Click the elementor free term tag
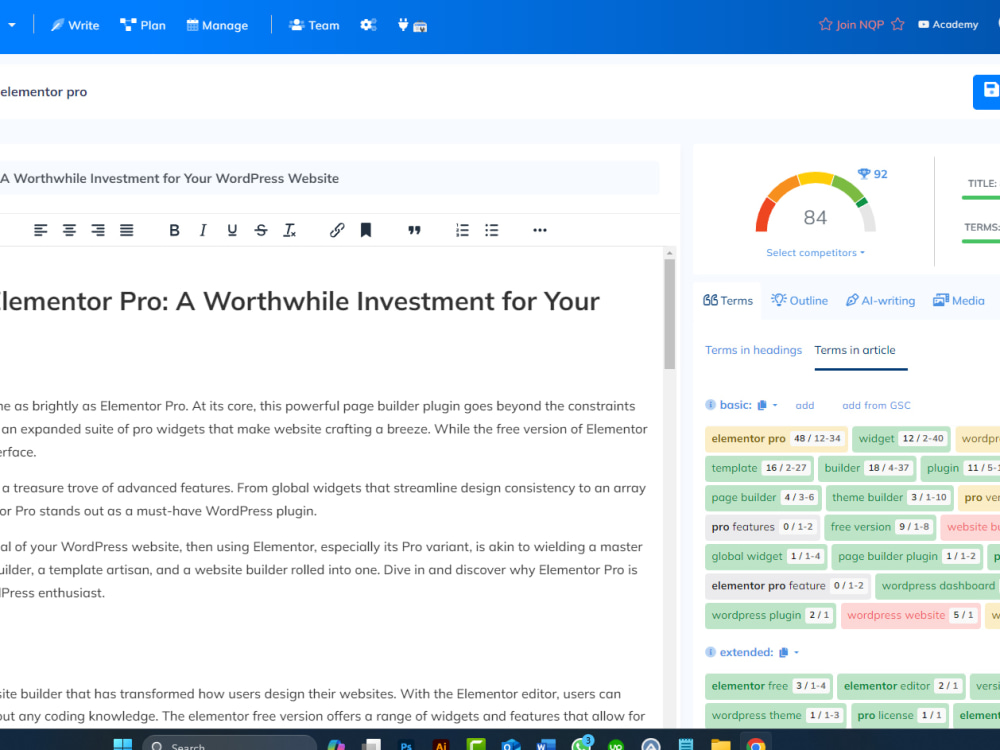This screenshot has width=1000, height=750. click(x=768, y=686)
